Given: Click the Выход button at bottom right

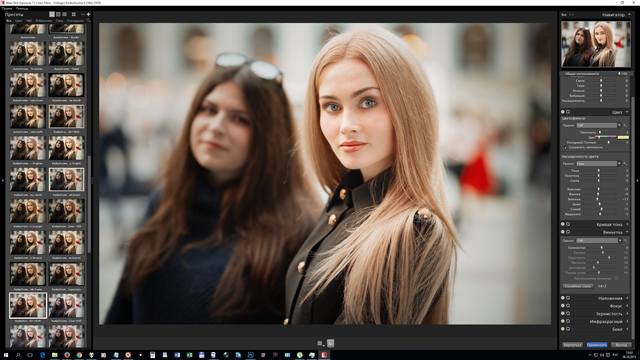Looking at the screenshot, I should coord(621,345).
